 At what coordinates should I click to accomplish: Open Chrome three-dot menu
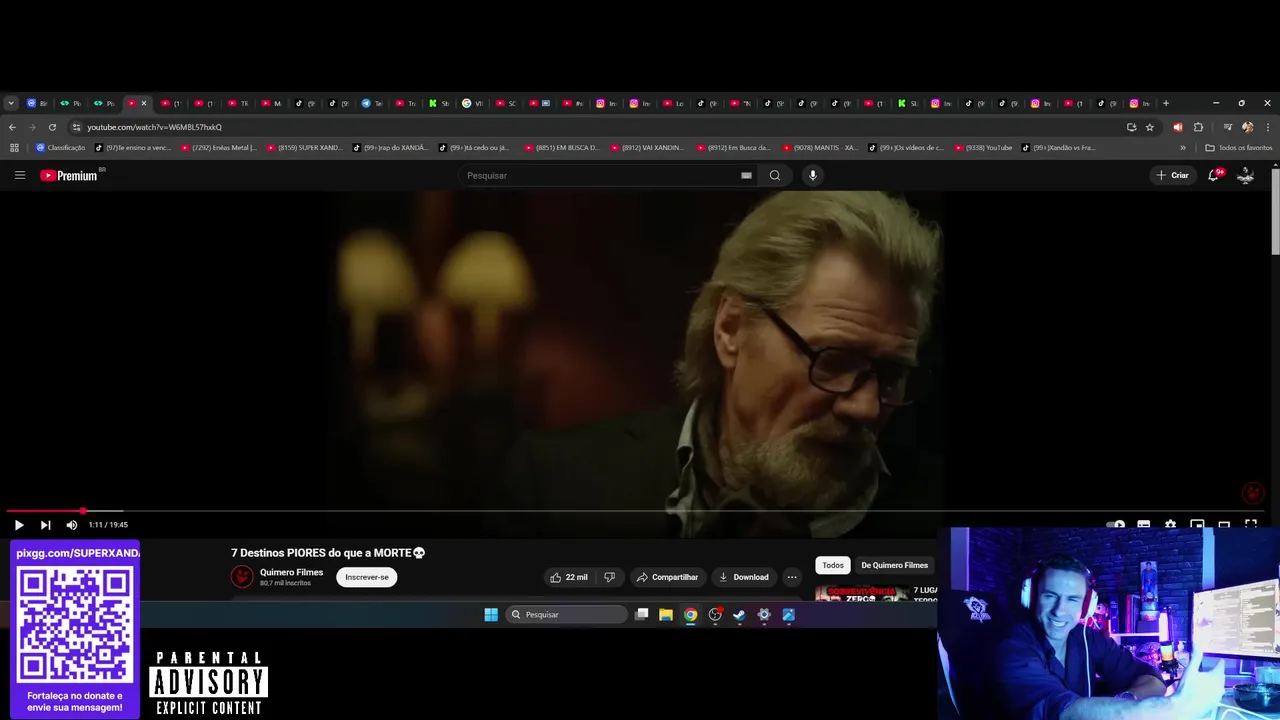coord(1268,127)
